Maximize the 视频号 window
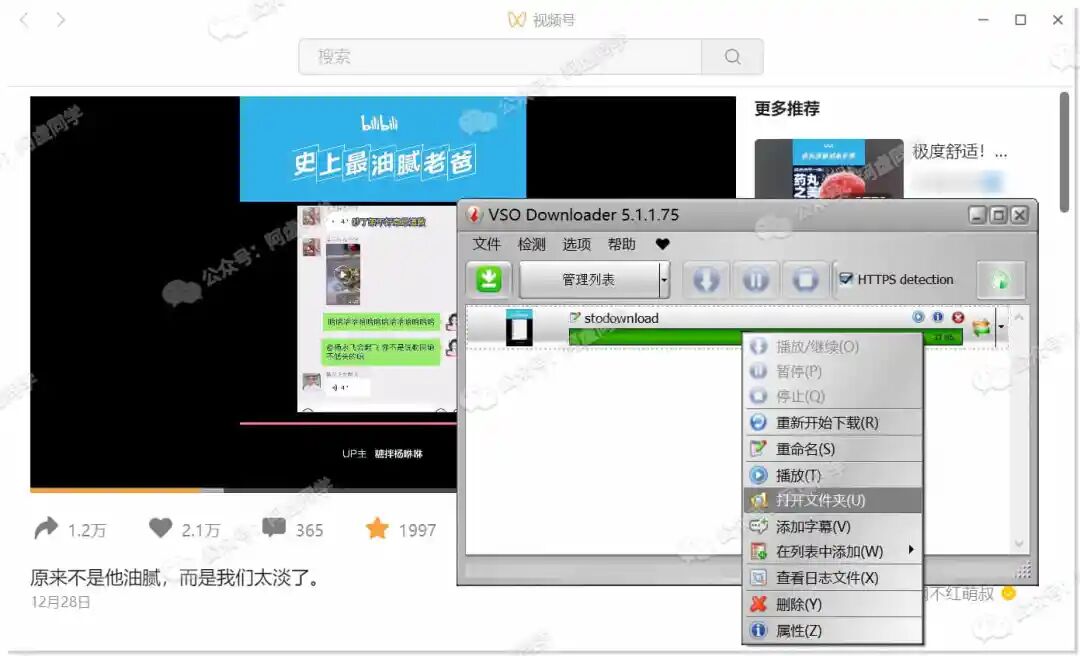Viewport: 1080px width, 656px height. [x=1021, y=19]
